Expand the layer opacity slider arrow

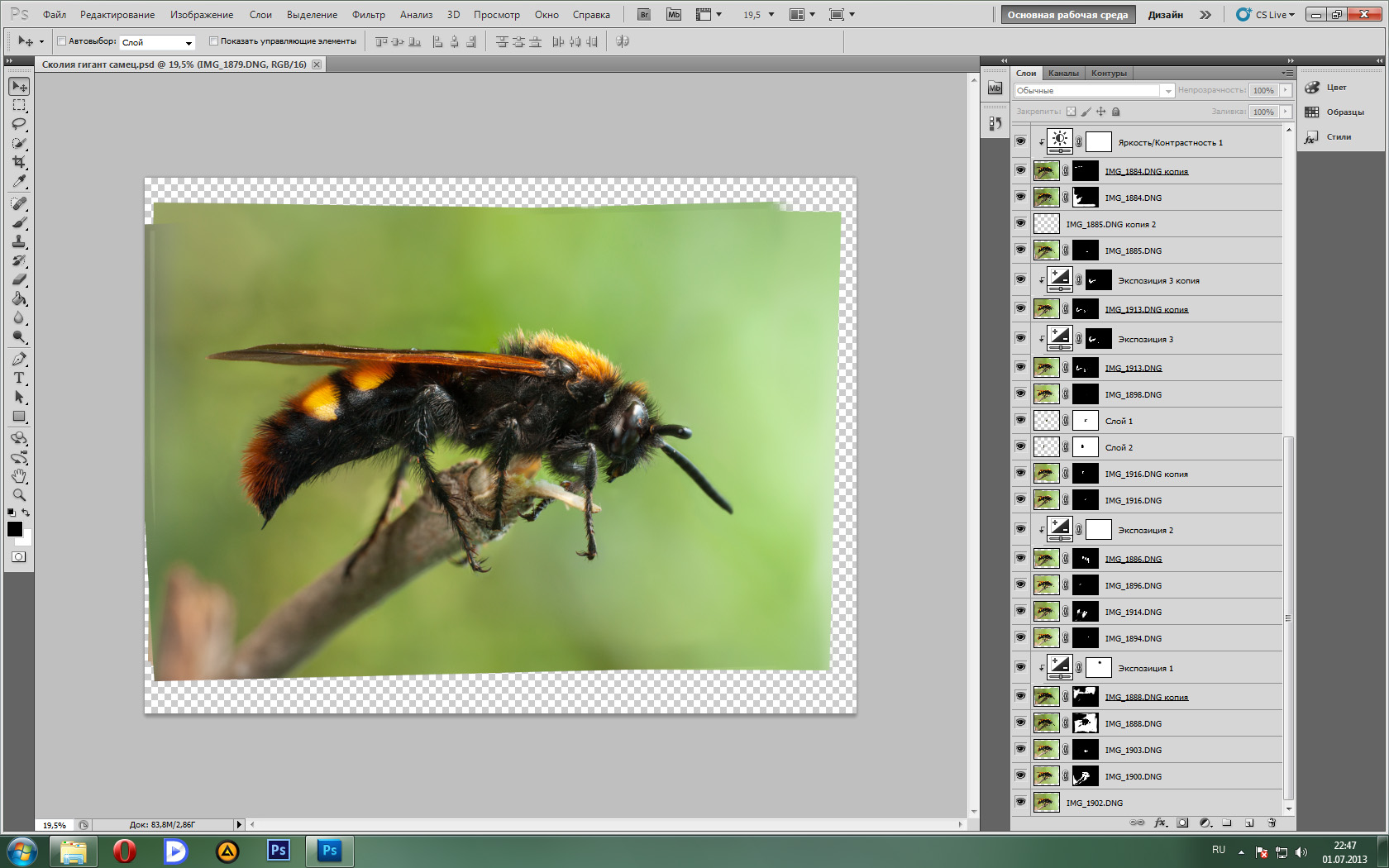coord(1286,91)
